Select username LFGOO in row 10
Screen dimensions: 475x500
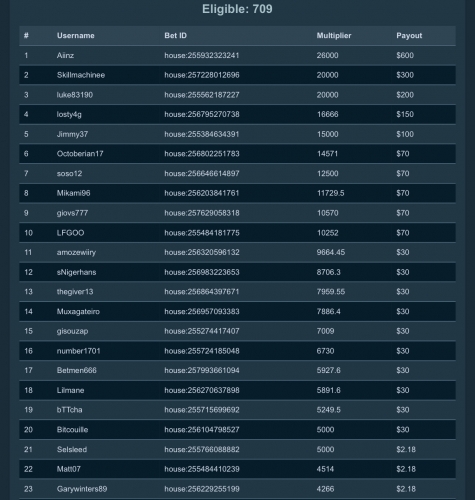70,233
